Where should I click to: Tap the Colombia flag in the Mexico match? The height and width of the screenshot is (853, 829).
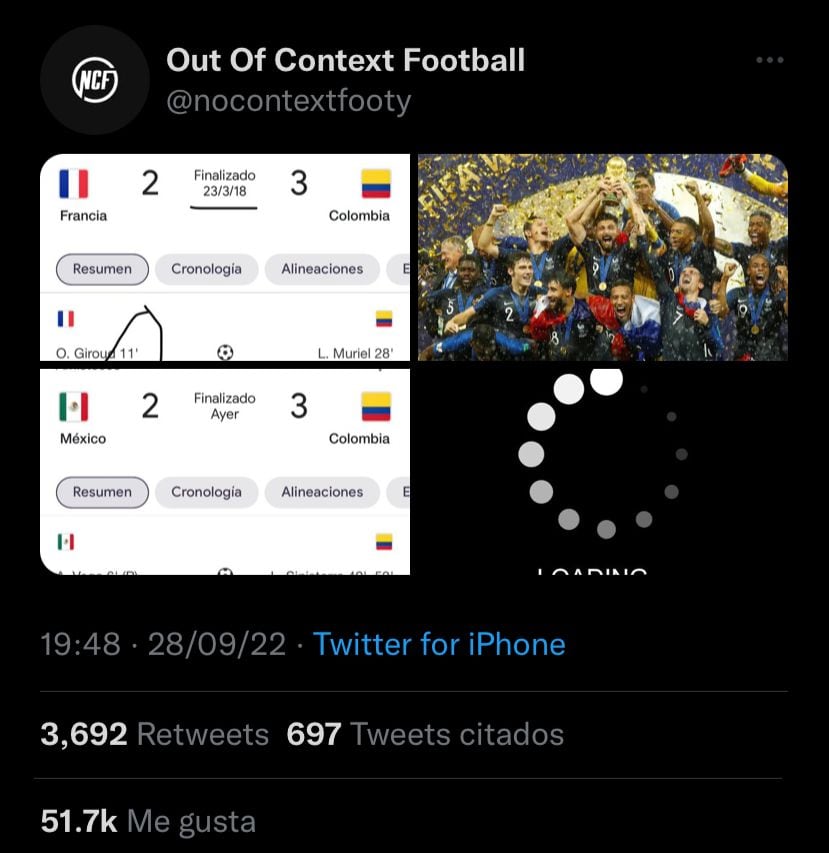click(x=376, y=407)
